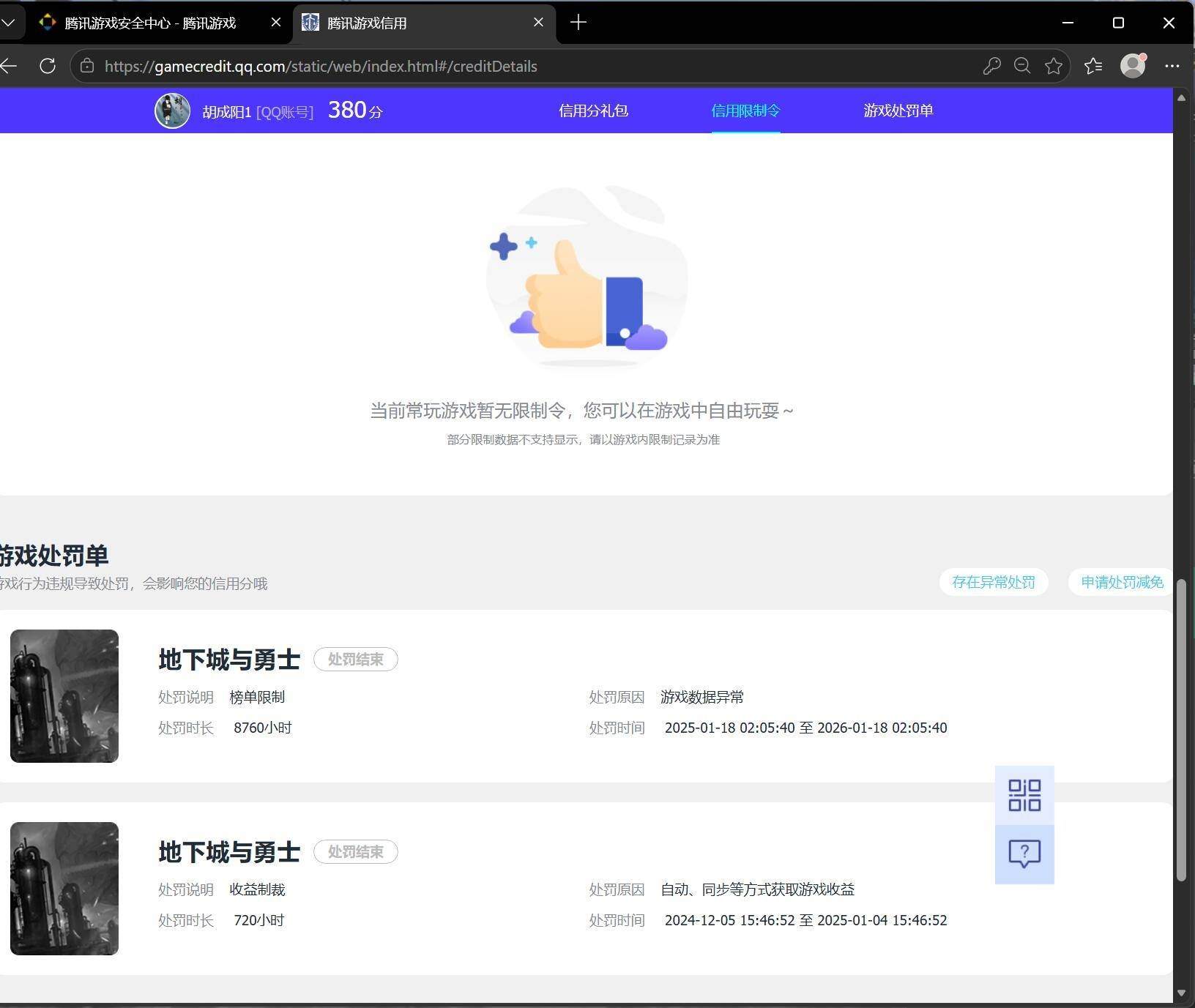
Task: Click the browser back arrow
Action: (x=9, y=66)
